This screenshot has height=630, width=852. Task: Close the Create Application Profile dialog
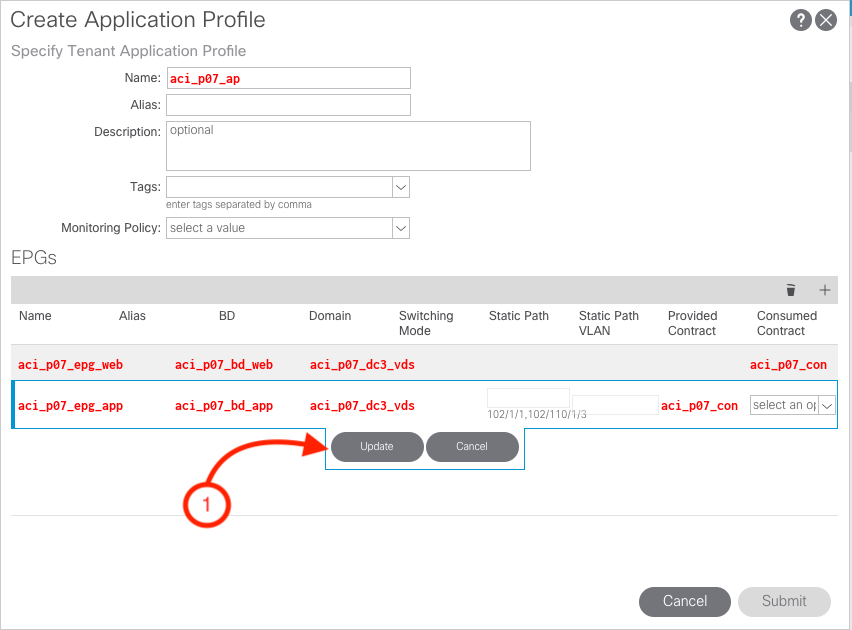coord(826,20)
